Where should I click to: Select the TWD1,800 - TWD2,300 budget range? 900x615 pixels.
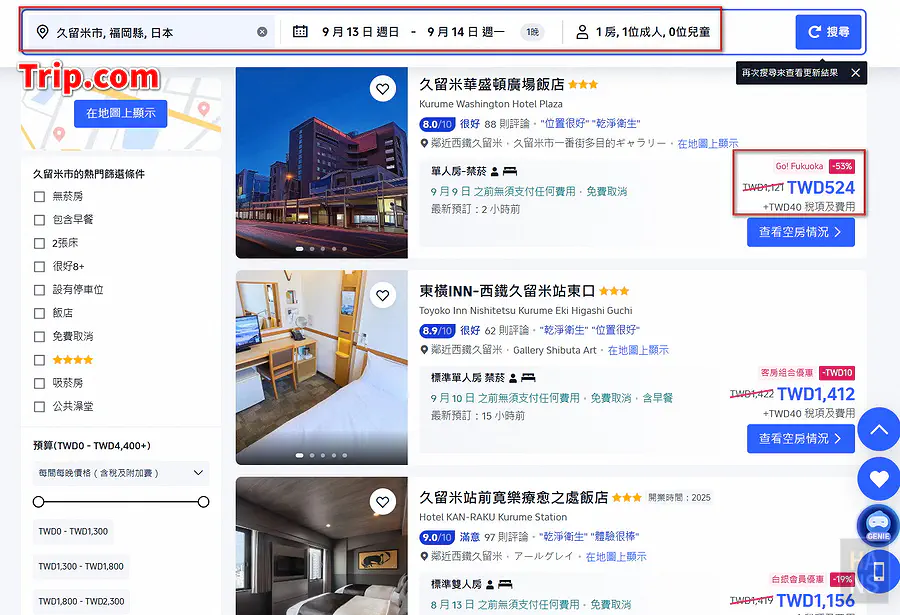(x=81, y=602)
